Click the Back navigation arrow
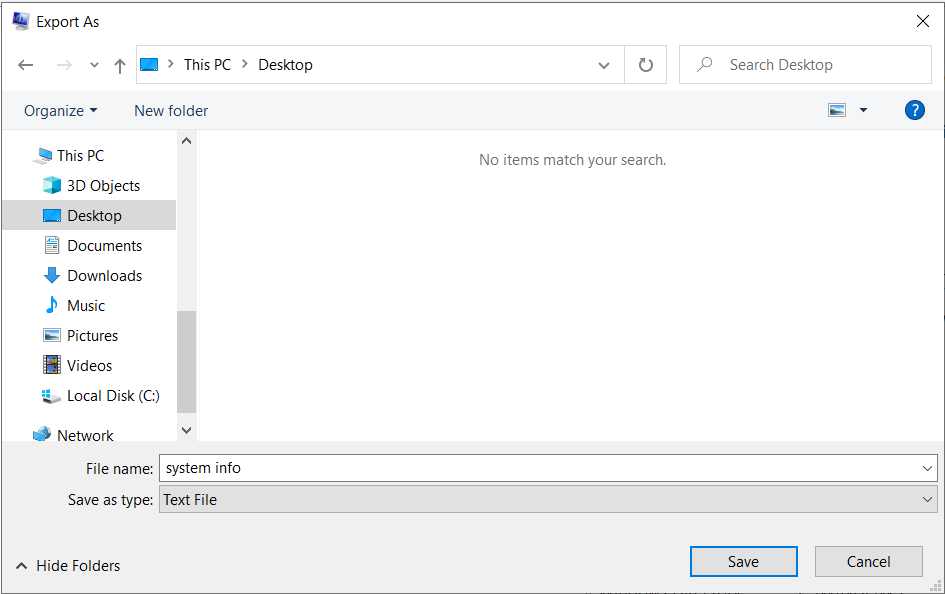Screen dimensions: 945x594 26,65
